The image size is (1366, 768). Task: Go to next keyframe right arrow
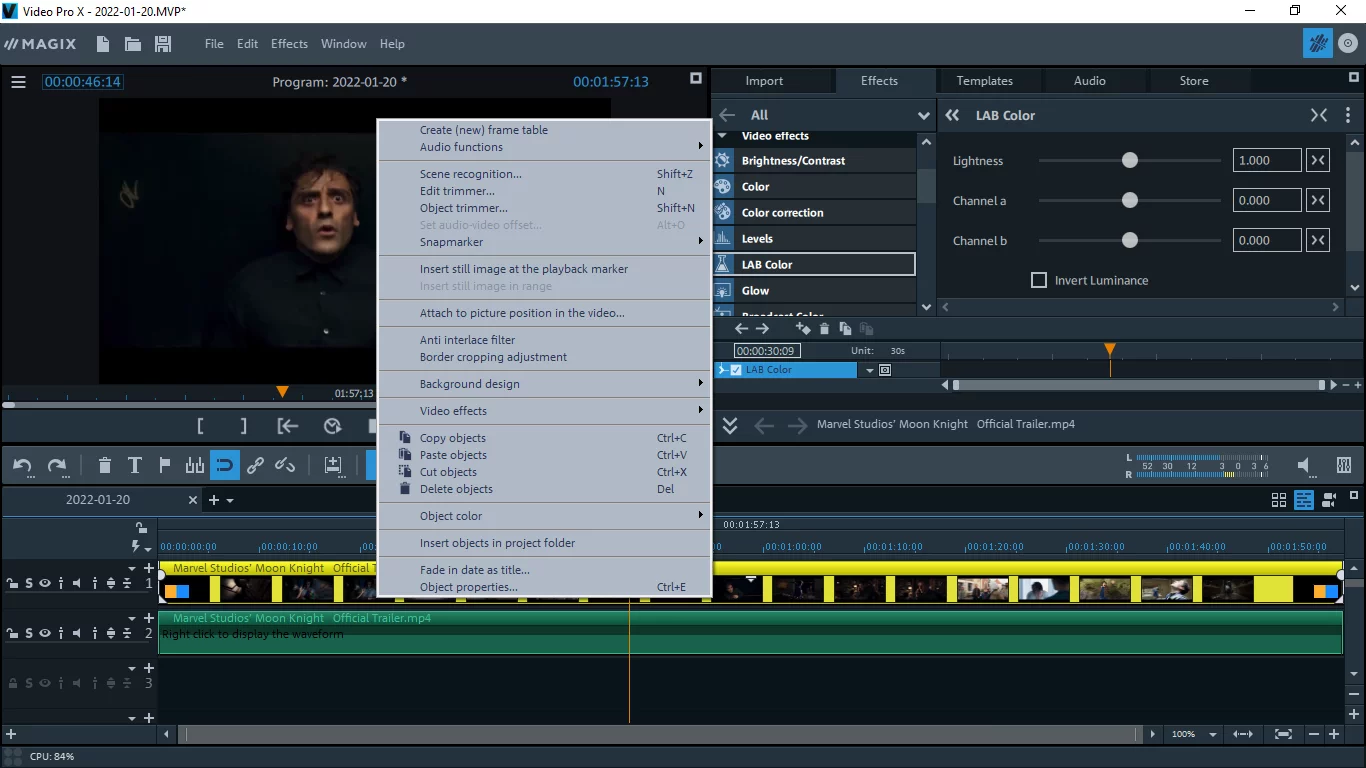[x=762, y=328]
